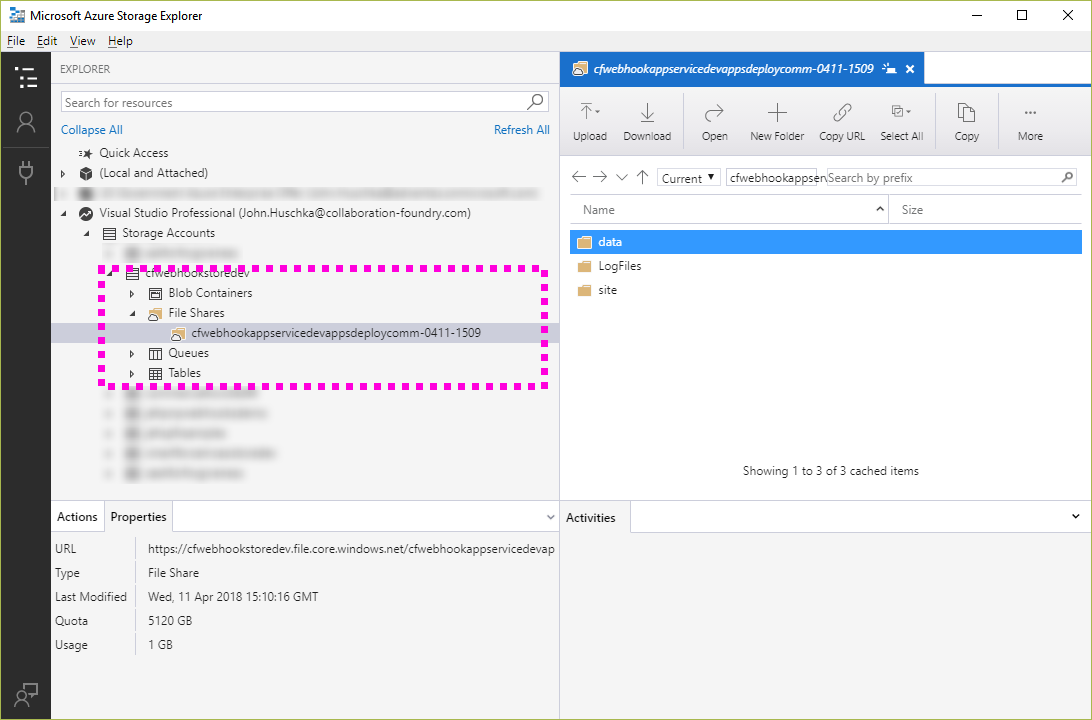Sort by the Size column header
The width and height of the screenshot is (1092, 720).
click(985, 210)
